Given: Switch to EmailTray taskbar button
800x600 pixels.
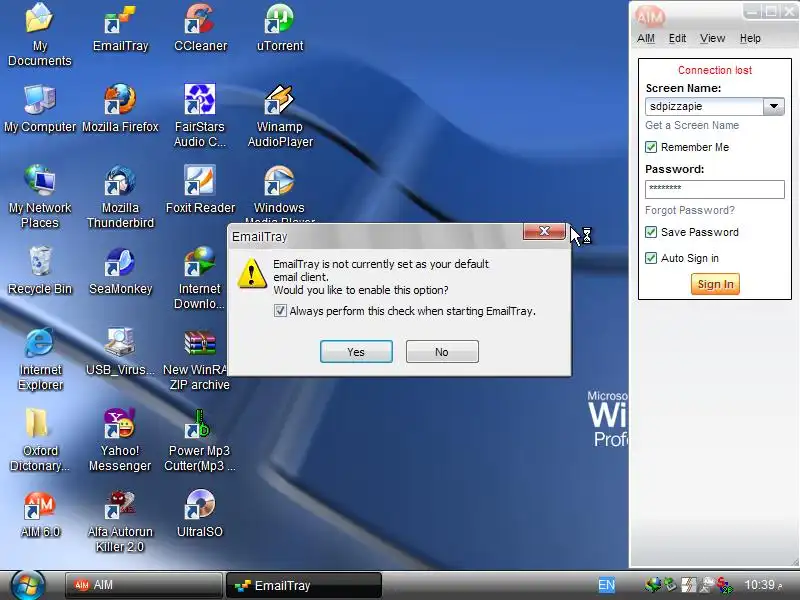Looking at the screenshot, I should [x=304, y=585].
